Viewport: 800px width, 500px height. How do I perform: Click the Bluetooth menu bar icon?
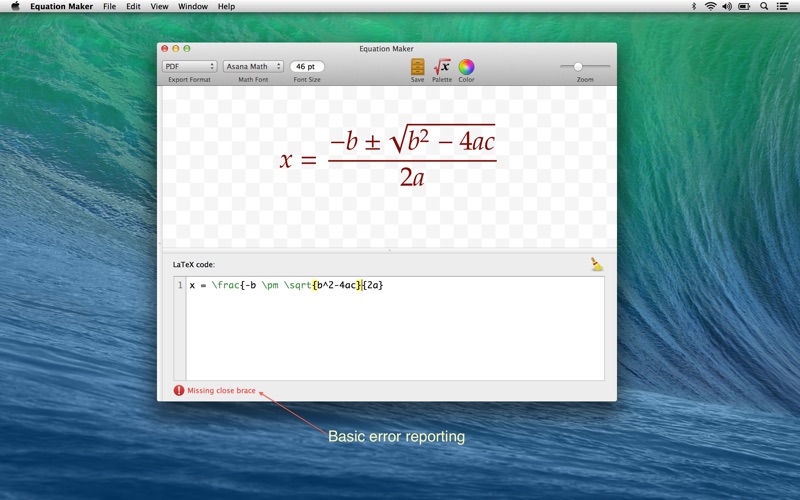click(x=694, y=6)
